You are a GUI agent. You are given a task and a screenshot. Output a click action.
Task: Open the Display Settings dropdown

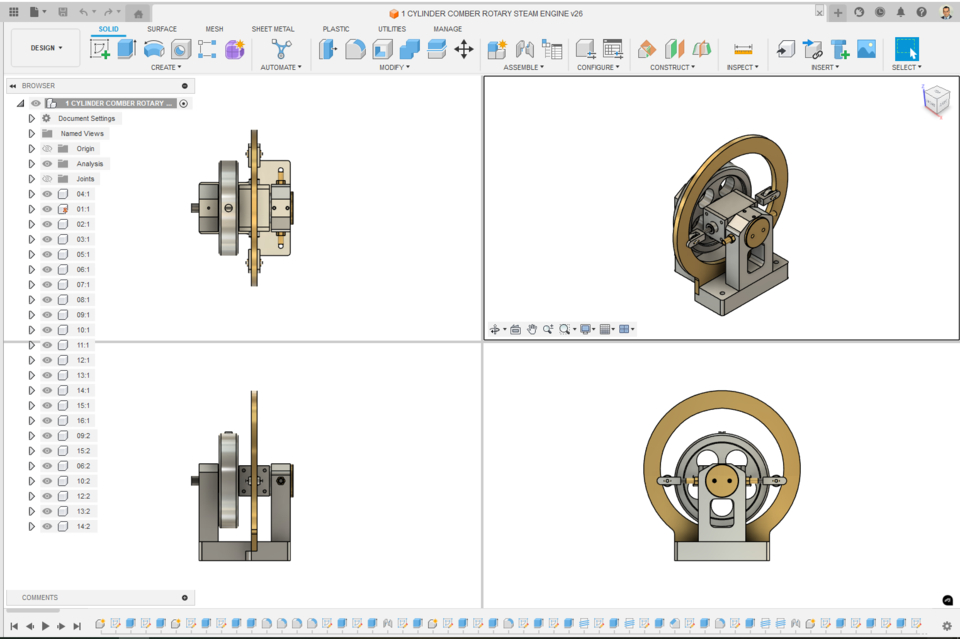(x=586, y=329)
